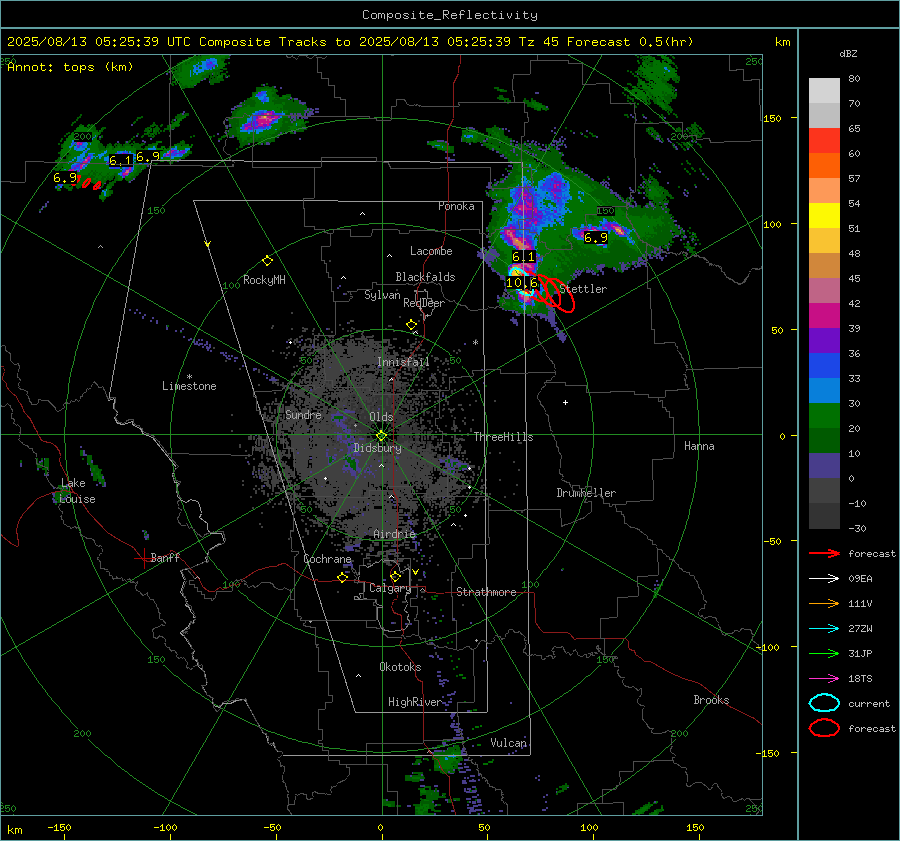Click the RockyMH label
900x841 pixels.
point(264,280)
